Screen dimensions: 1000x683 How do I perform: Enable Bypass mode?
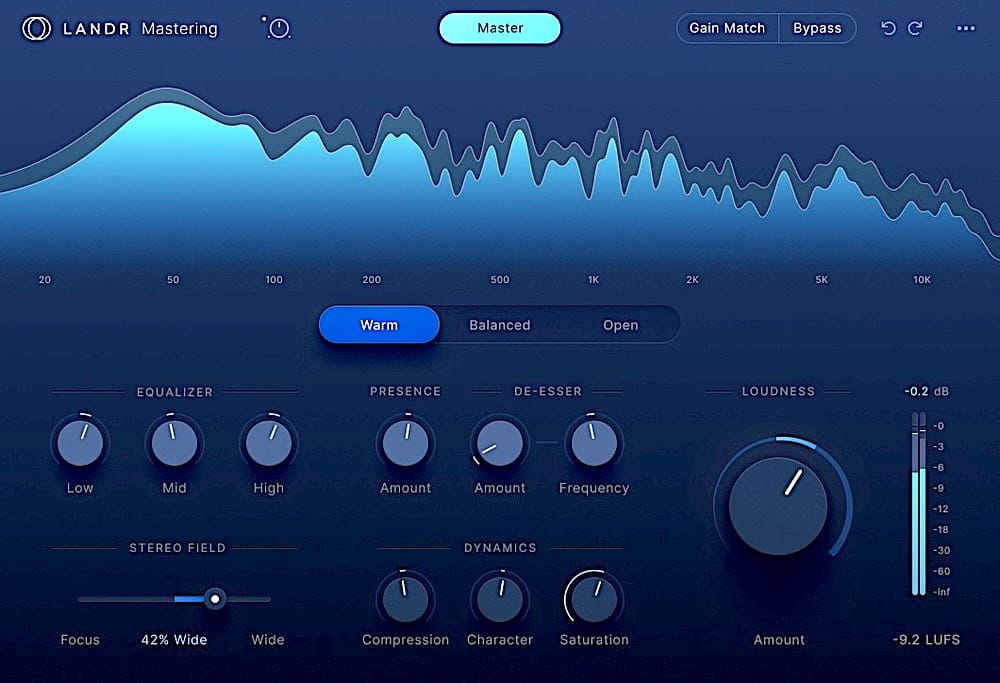coord(817,28)
